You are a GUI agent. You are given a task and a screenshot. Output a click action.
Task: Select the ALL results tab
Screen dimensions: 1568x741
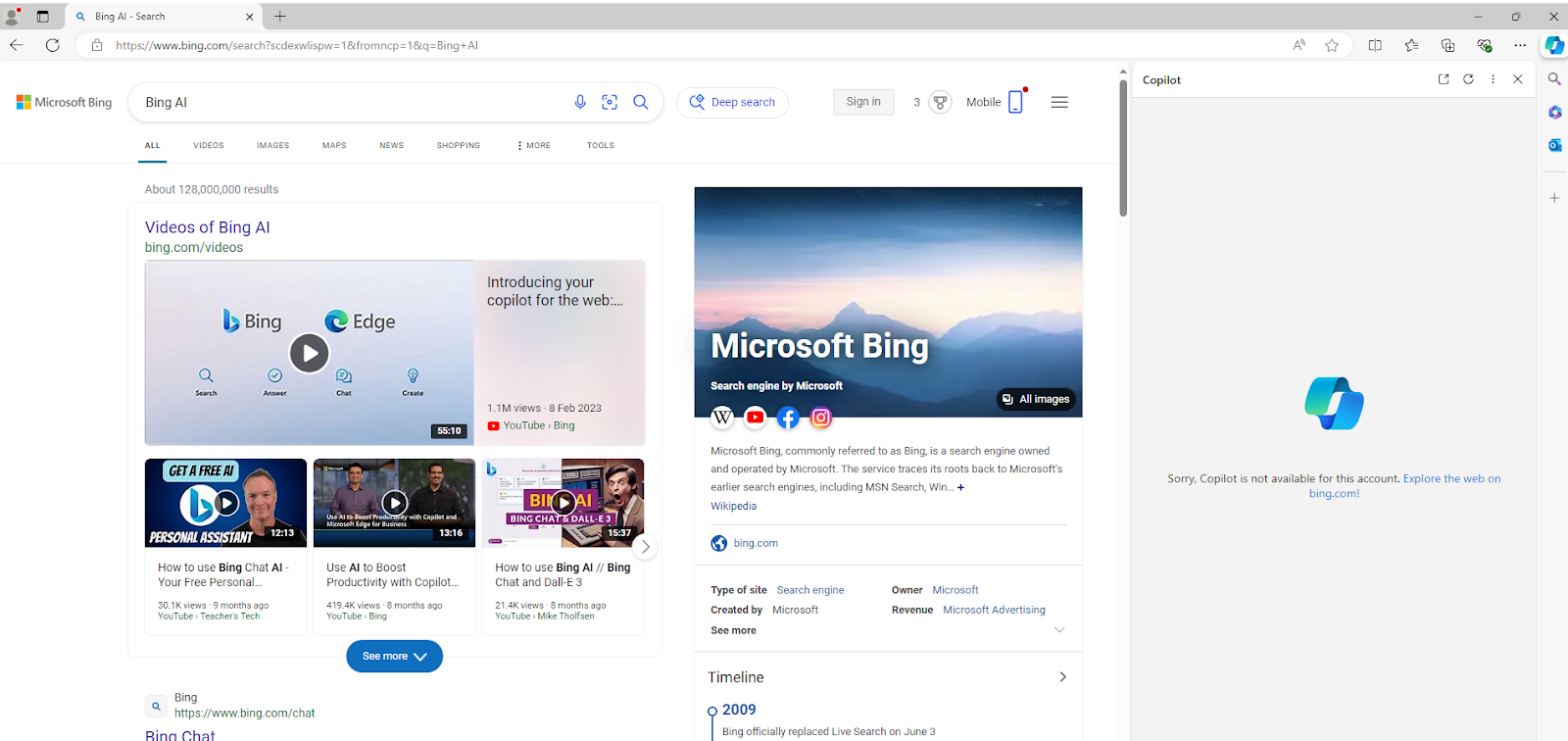(x=153, y=145)
